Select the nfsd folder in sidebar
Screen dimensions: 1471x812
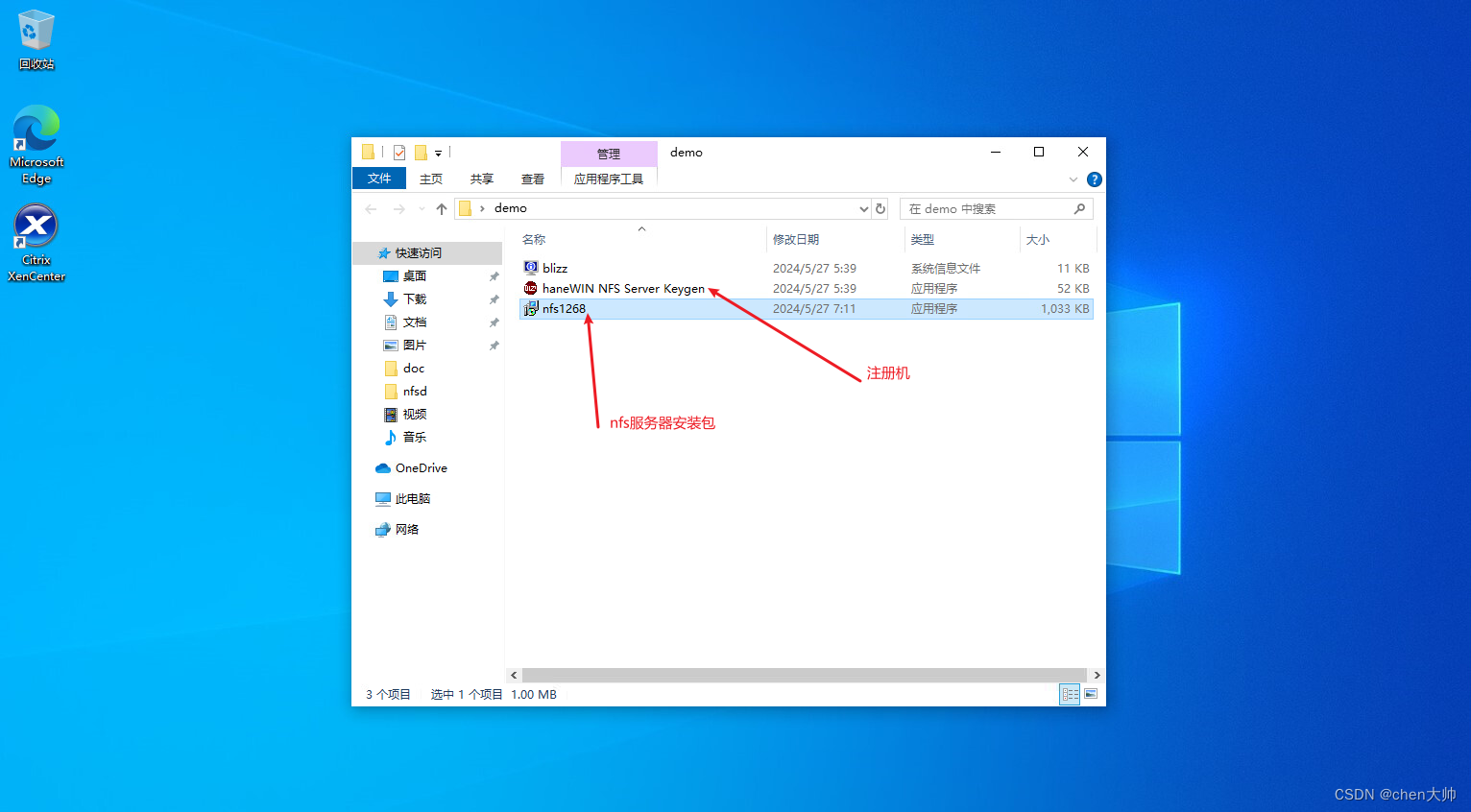point(415,392)
